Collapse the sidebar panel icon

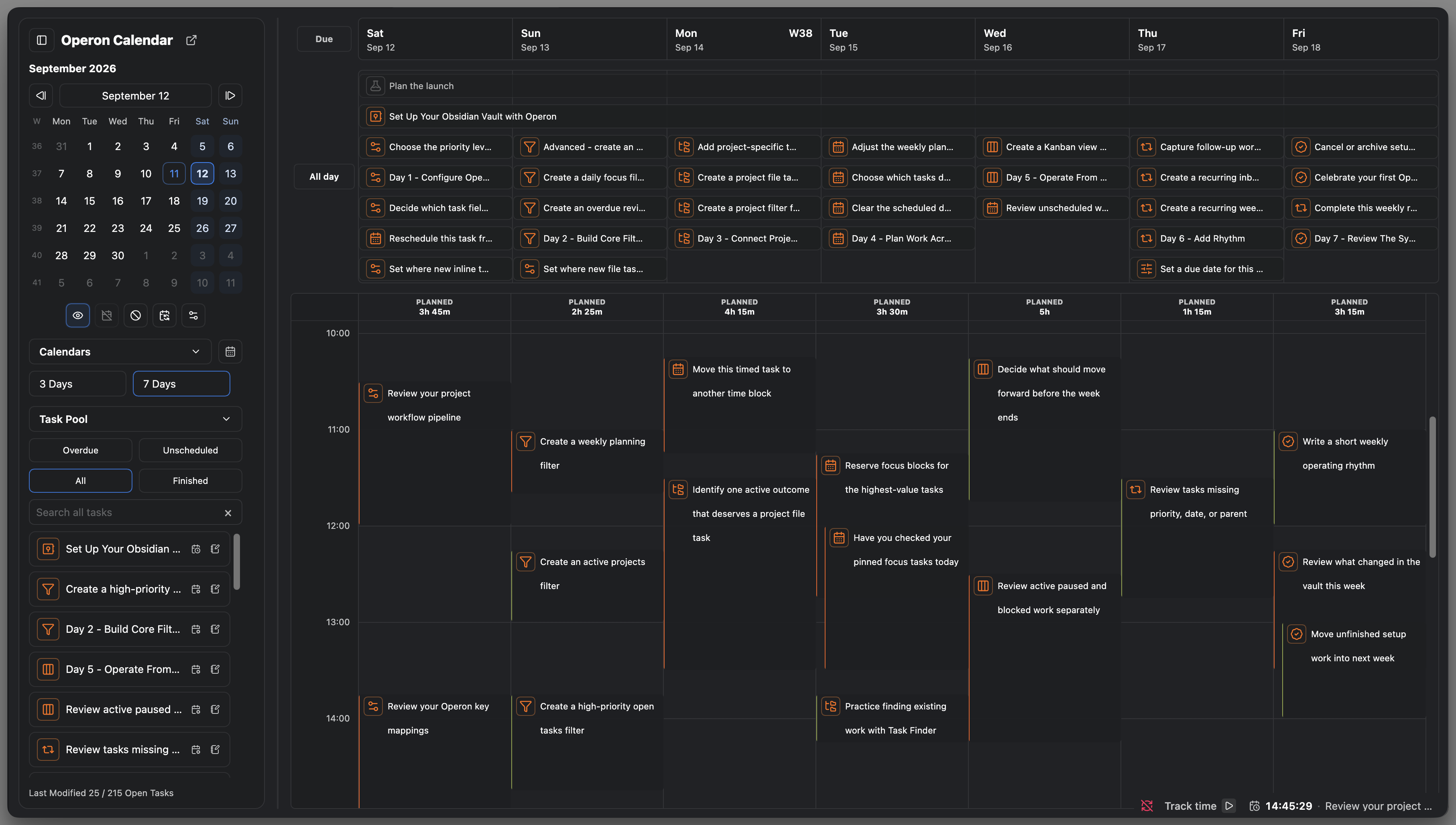tap(41, 40)
